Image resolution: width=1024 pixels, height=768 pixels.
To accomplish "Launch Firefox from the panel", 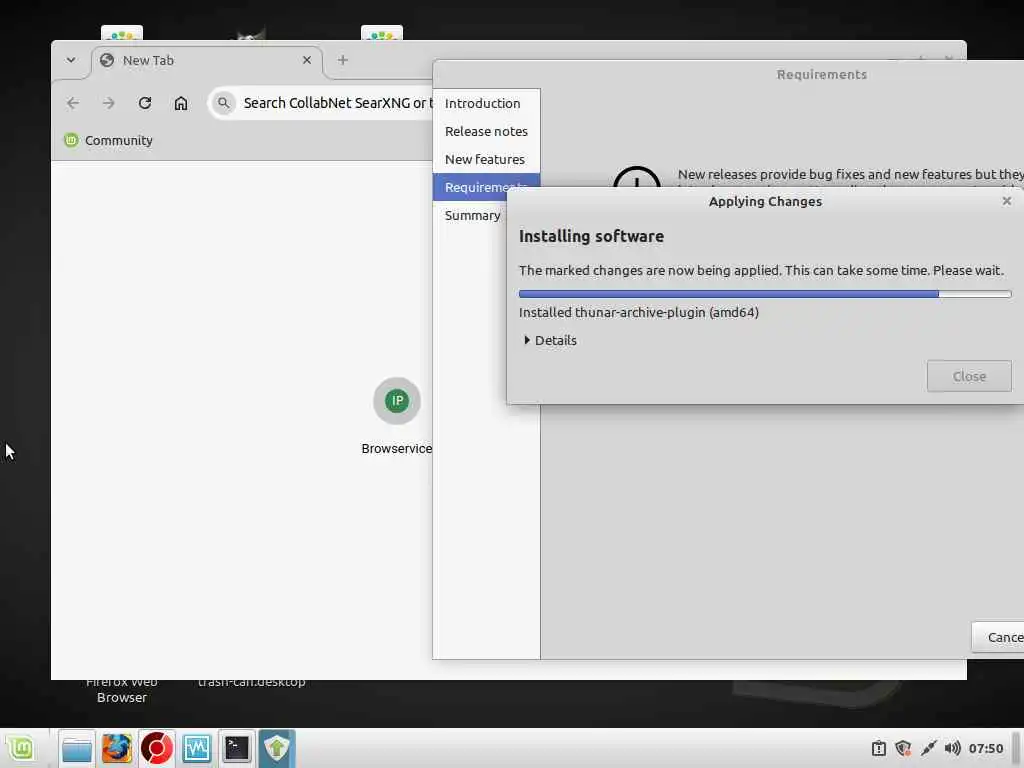I will pyautogui.click(x=117, y=748).
